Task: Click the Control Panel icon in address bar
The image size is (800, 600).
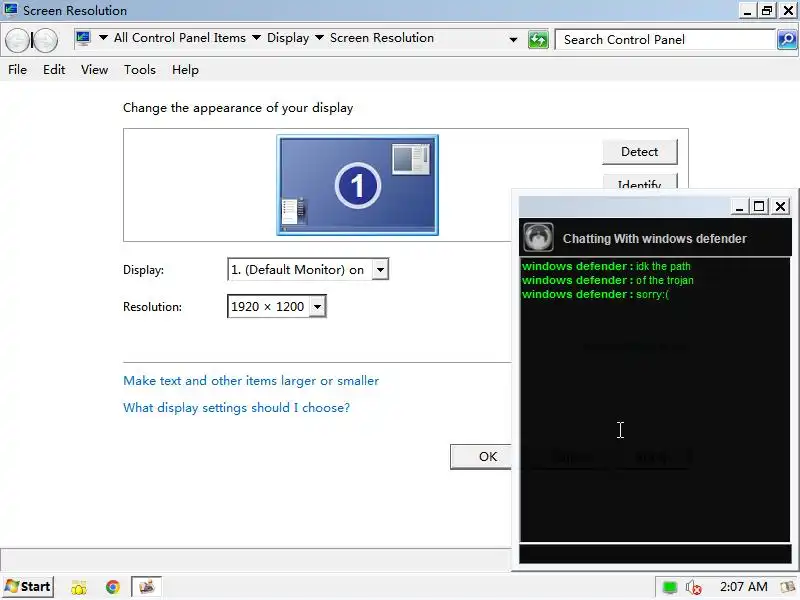Action: coord(84,38)
